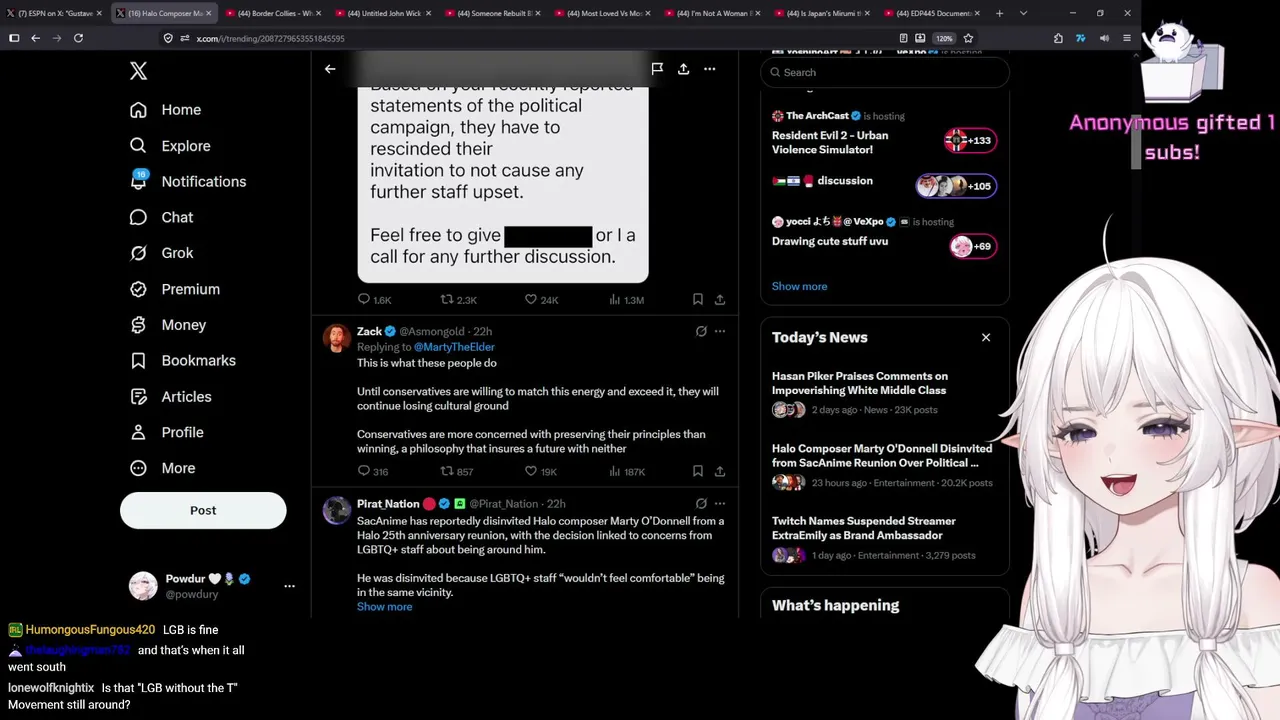Click the X logo in the sidebar
1280x720 pixels.
(x=138, y=70)
